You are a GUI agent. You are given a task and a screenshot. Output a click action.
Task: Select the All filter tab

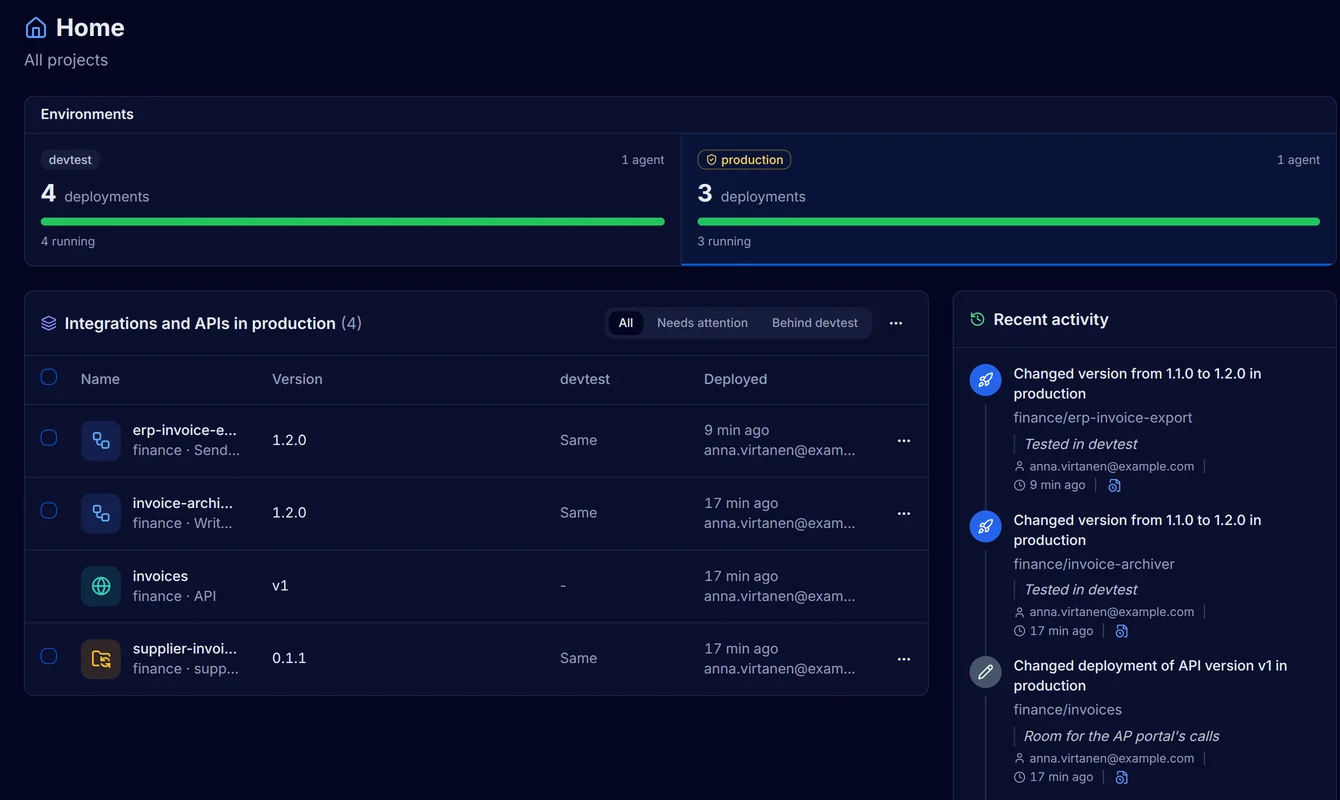click(x=626, y=323)
